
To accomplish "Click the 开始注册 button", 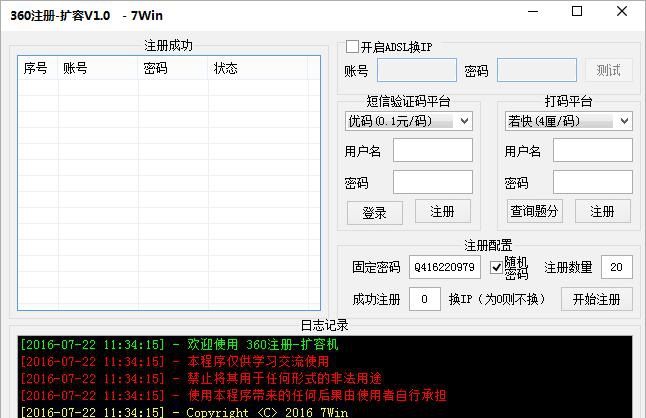I will coord(597,299).
